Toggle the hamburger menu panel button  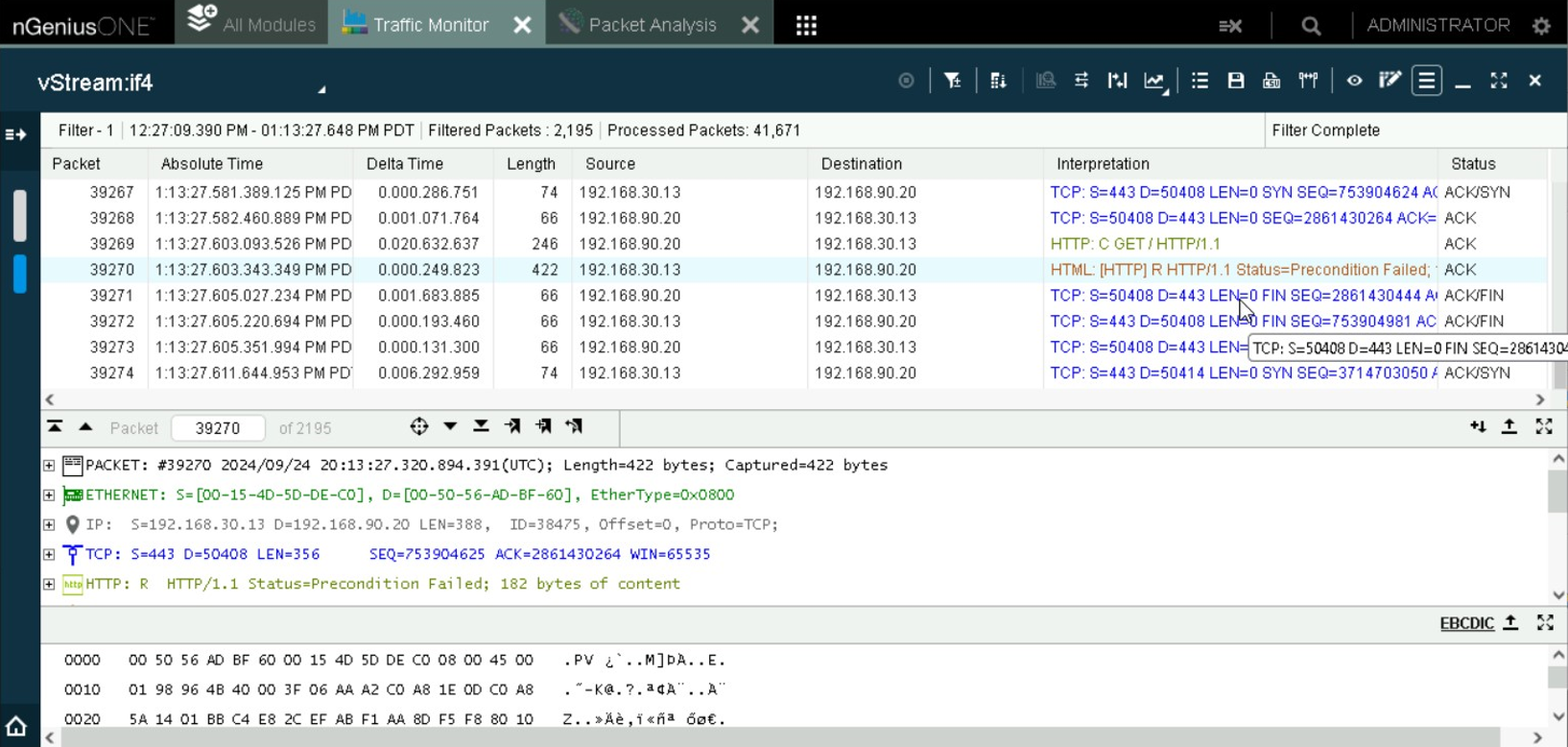click(x=1427, y=82)
